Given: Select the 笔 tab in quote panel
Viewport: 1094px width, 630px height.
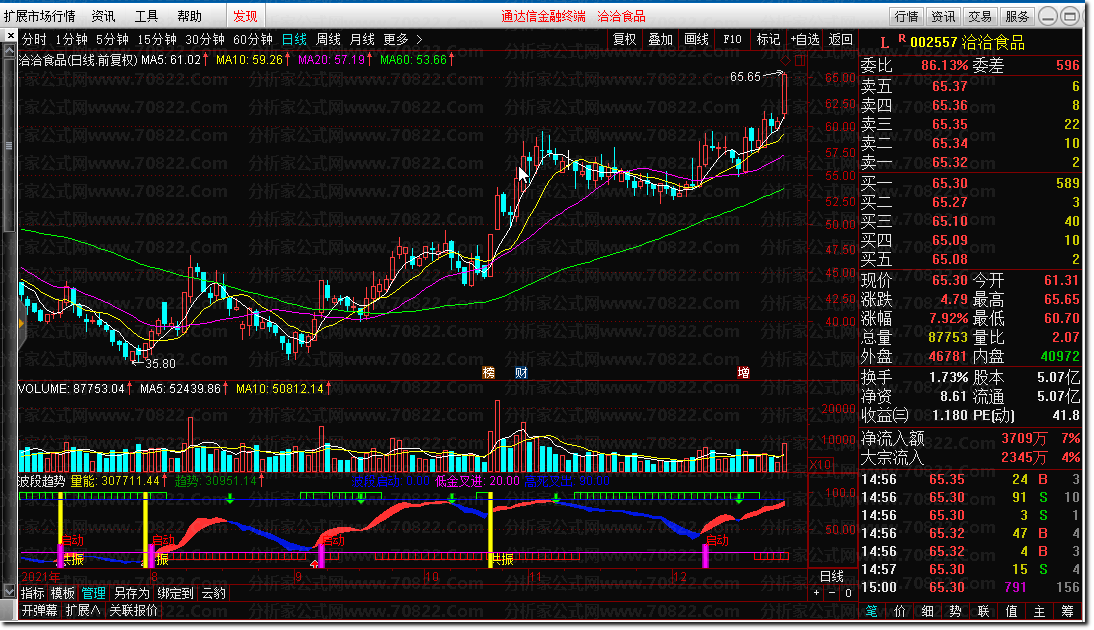Looking at the screenshot, I should click(x=872, y=611).
